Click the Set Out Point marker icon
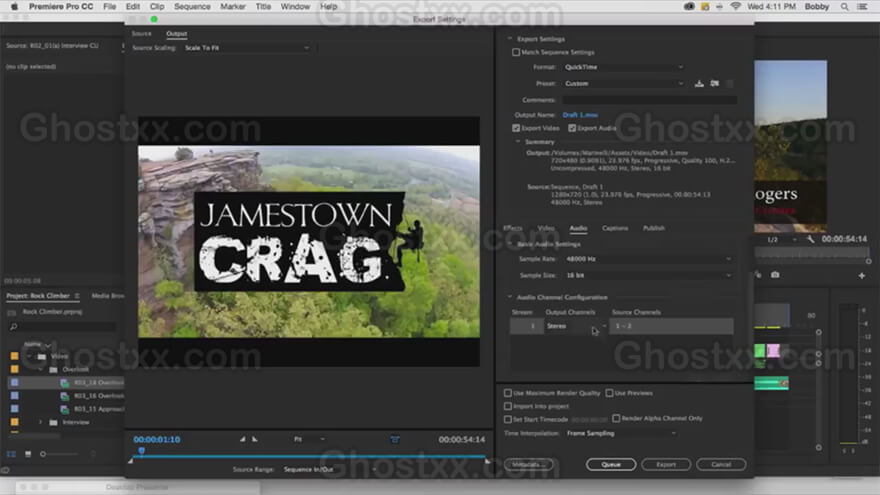Screen dimensions: 880x495 click(x=255, y=439)
